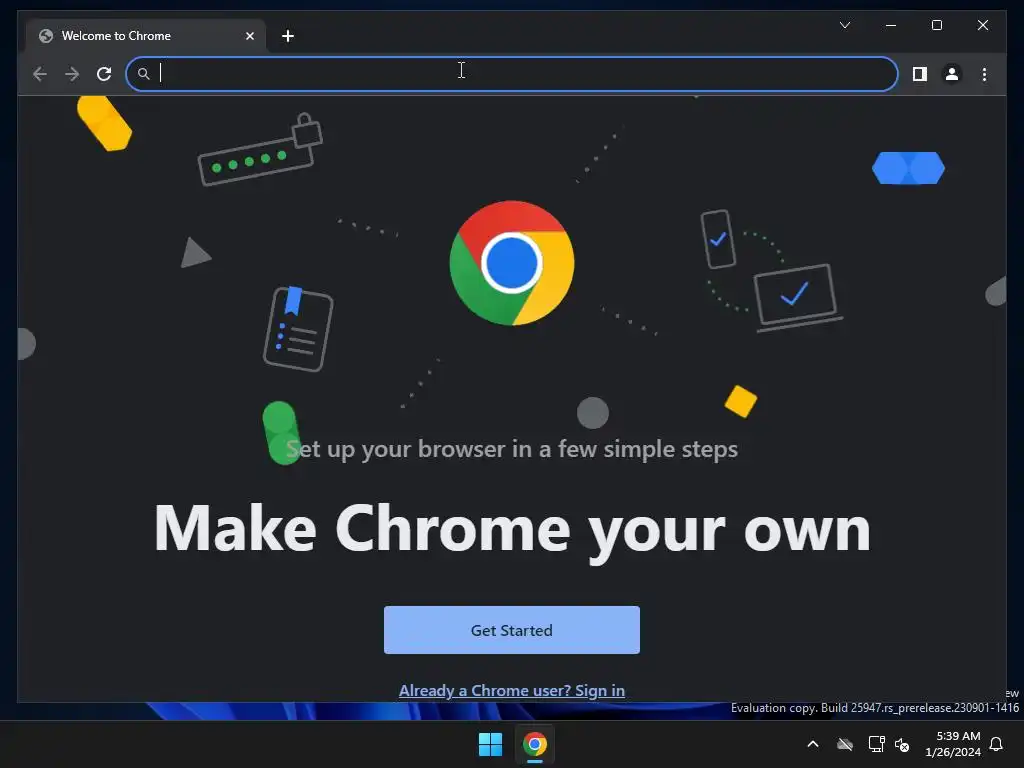Focus the address bar input

click(512, 74)
